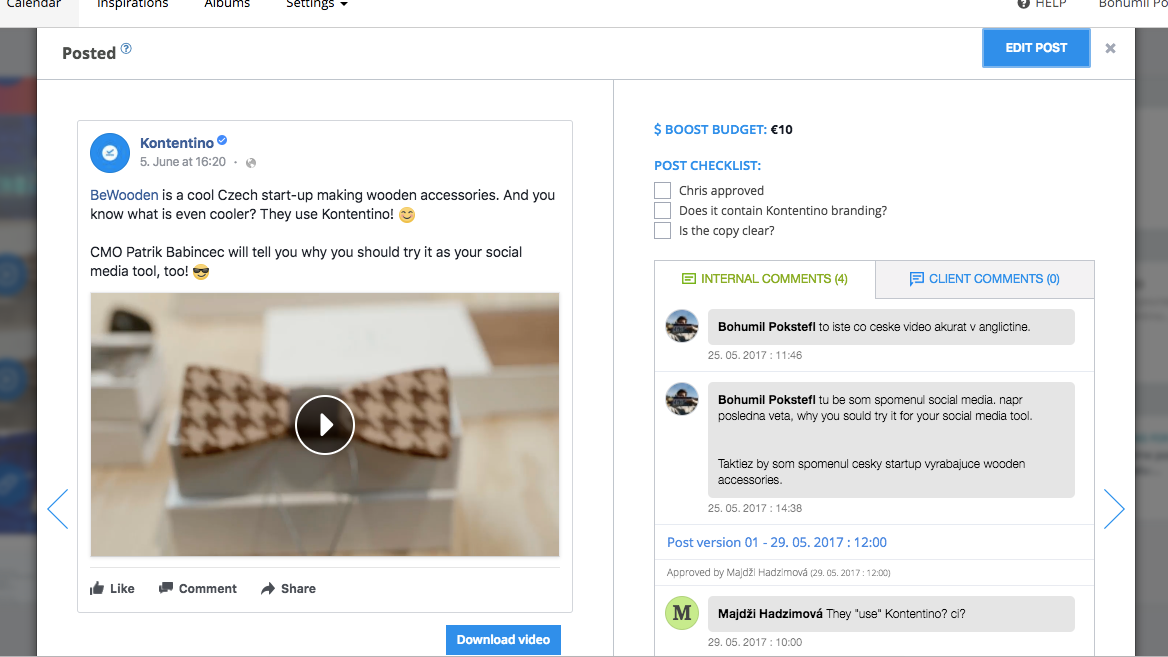The height and width of the screenshot is (657, 1168).
Task: Click the Boost Budget label
Action: (711, 130)
